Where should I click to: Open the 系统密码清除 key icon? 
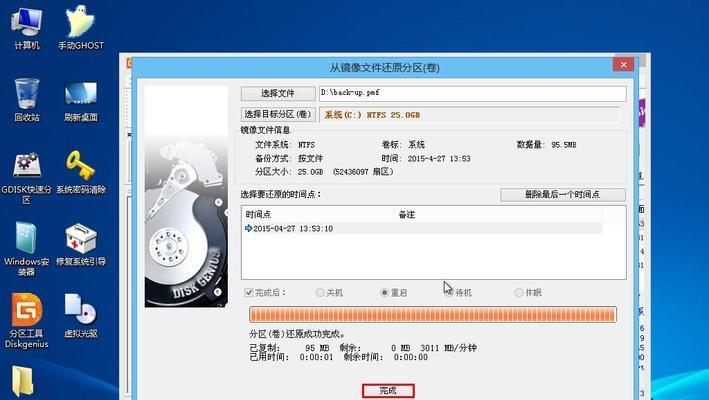coord(80,172)
